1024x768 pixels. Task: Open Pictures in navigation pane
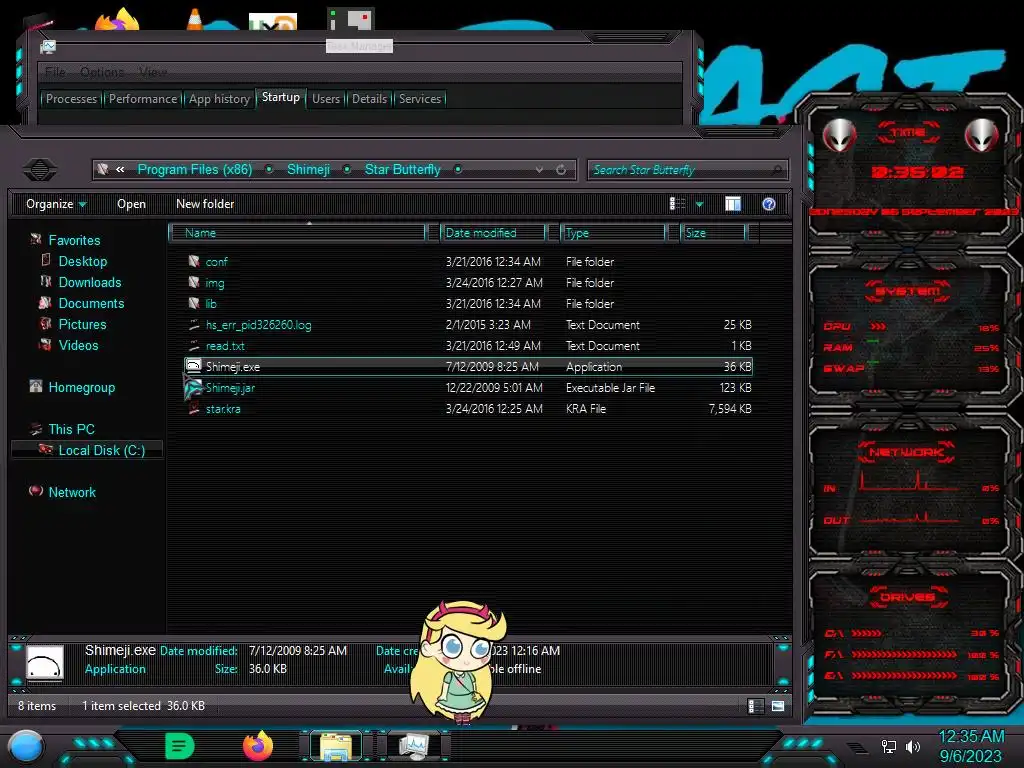pyautogui.click(x=82, y=324)
